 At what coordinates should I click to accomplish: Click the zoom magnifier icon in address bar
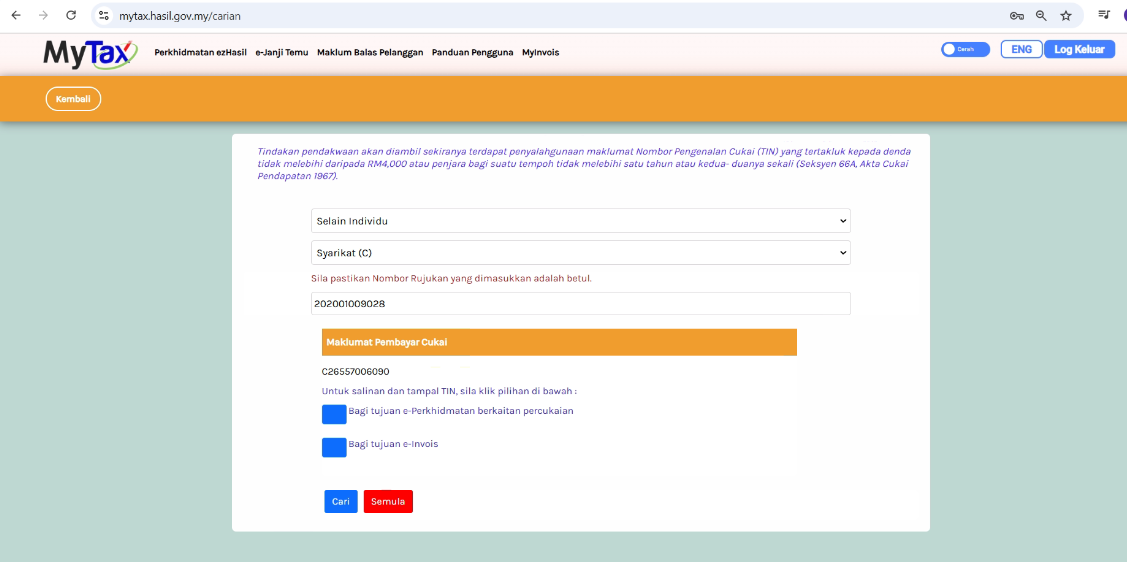tap(1041, 16)
